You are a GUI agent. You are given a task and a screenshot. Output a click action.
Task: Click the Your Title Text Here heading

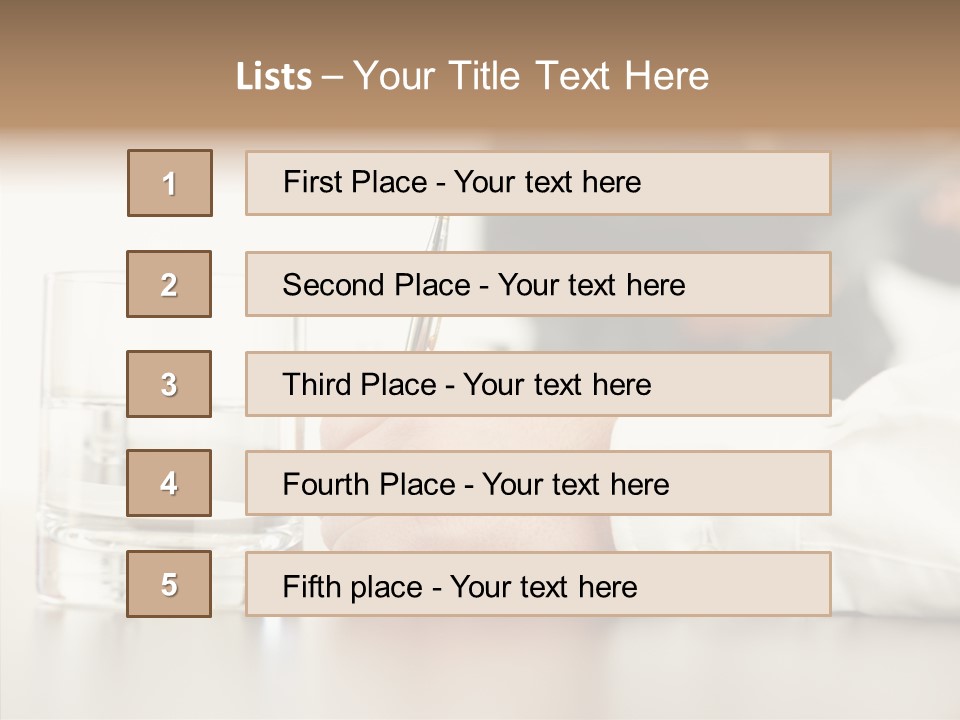[530, 76]
